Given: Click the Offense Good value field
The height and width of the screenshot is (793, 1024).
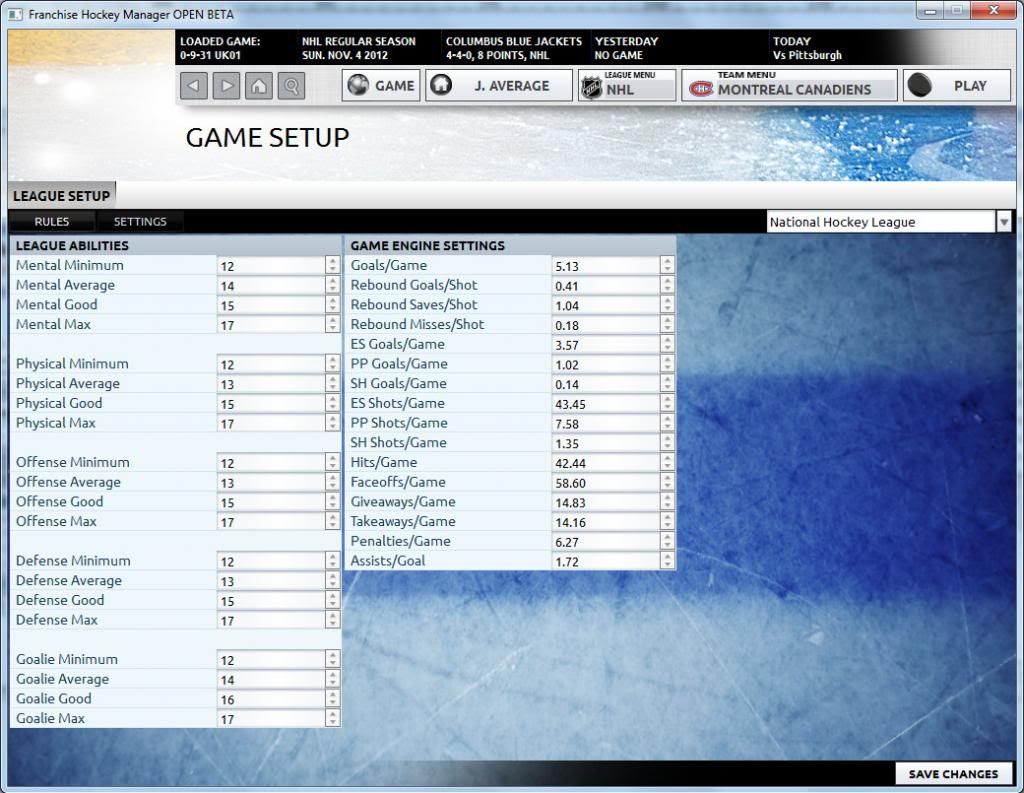Looking at the screenshot, I should pos(271,502).
